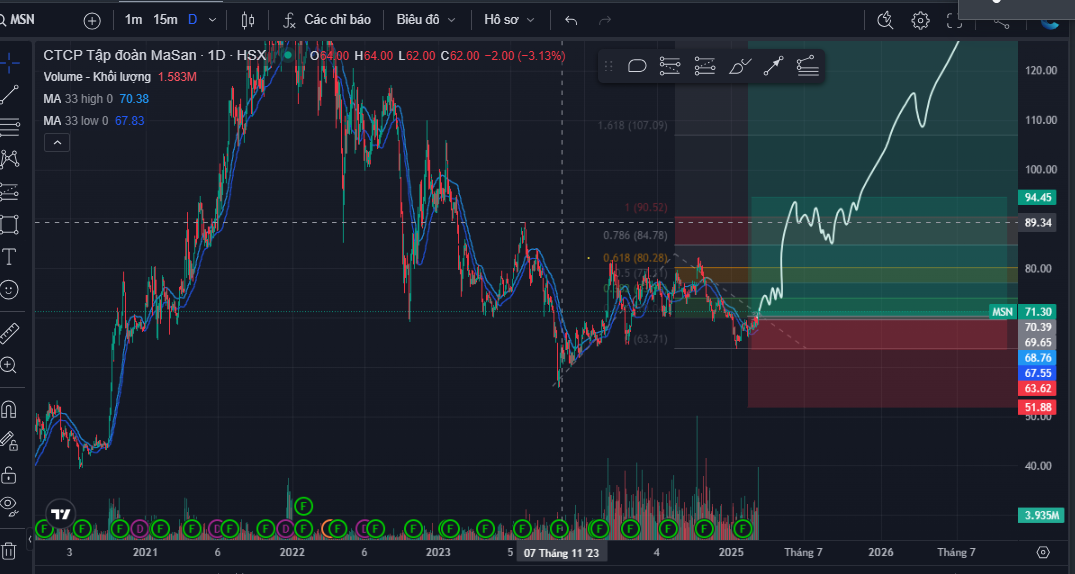Click 07 Tháng 11 '23 date label
The width and height of the screenshot is (1075, 574).
coord(561,553)
